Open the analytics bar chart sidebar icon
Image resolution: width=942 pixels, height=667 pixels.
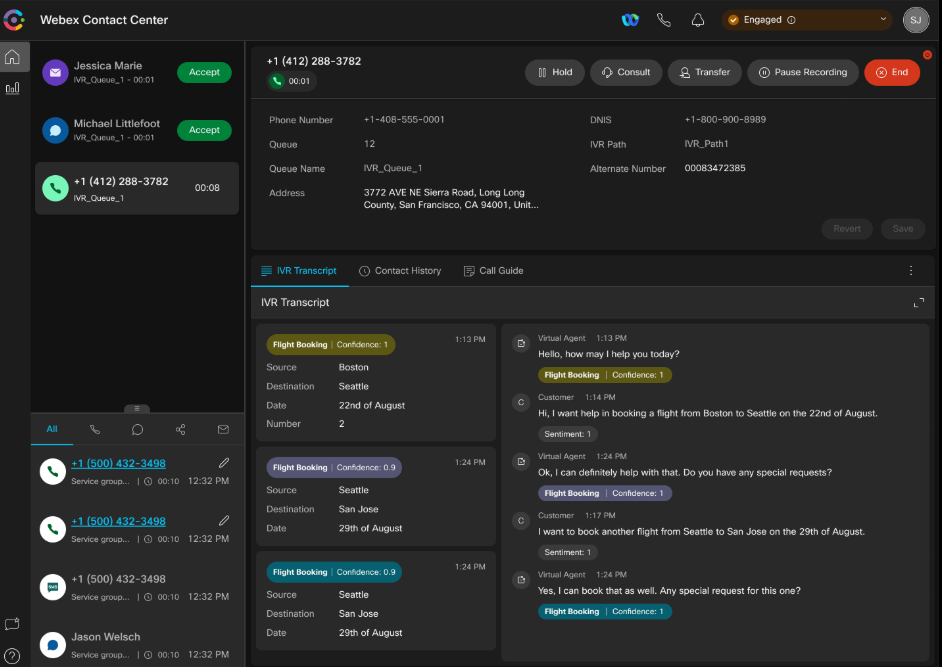coord(13,89)
